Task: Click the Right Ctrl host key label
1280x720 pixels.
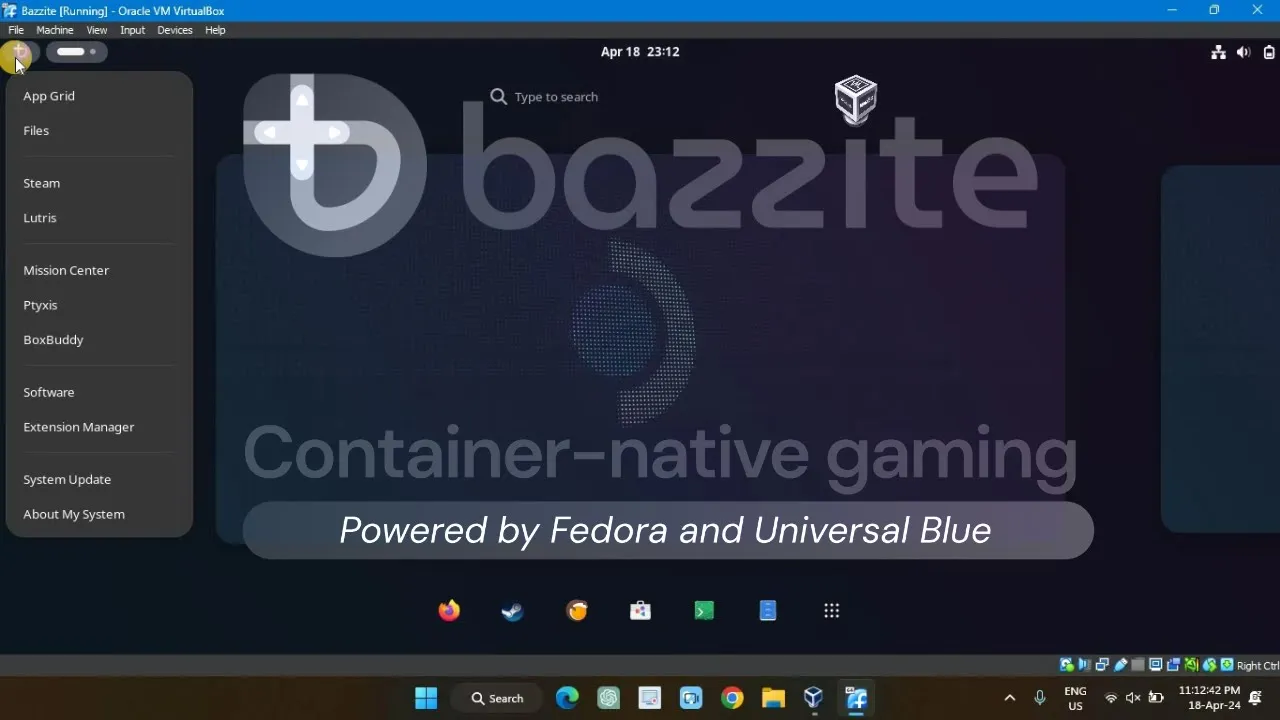Action: tap(1258, 665)
